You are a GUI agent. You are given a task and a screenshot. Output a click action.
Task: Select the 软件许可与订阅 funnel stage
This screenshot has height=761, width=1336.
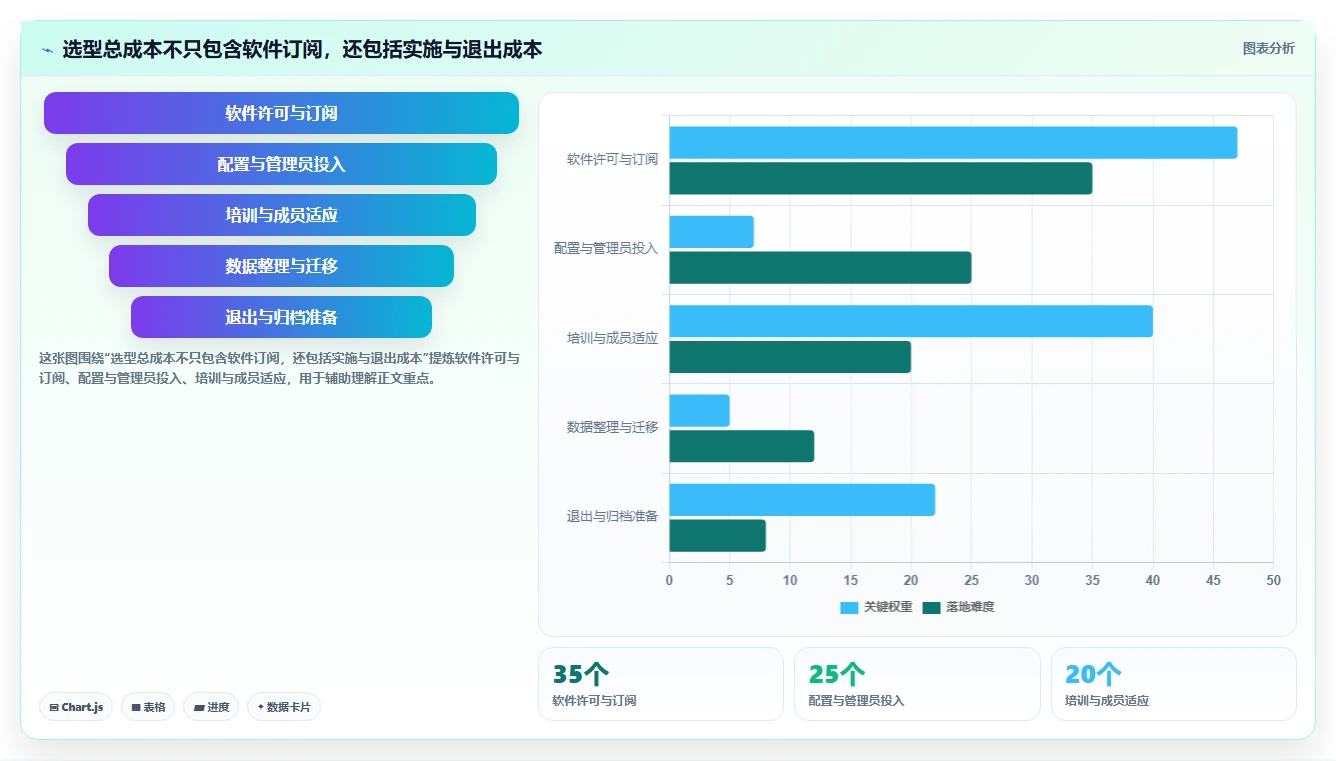pos(281,113)
